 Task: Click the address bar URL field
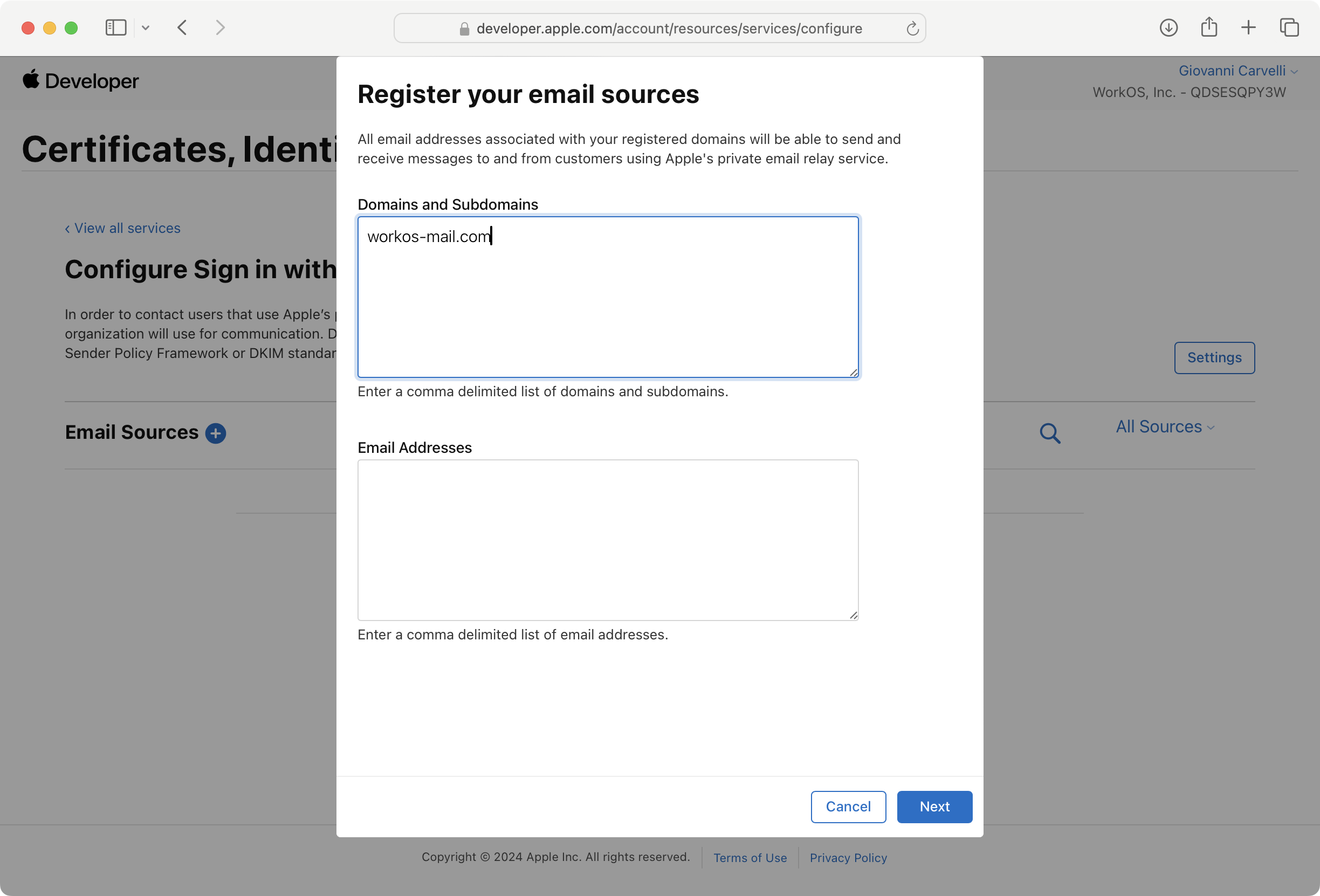pos(669,29)
